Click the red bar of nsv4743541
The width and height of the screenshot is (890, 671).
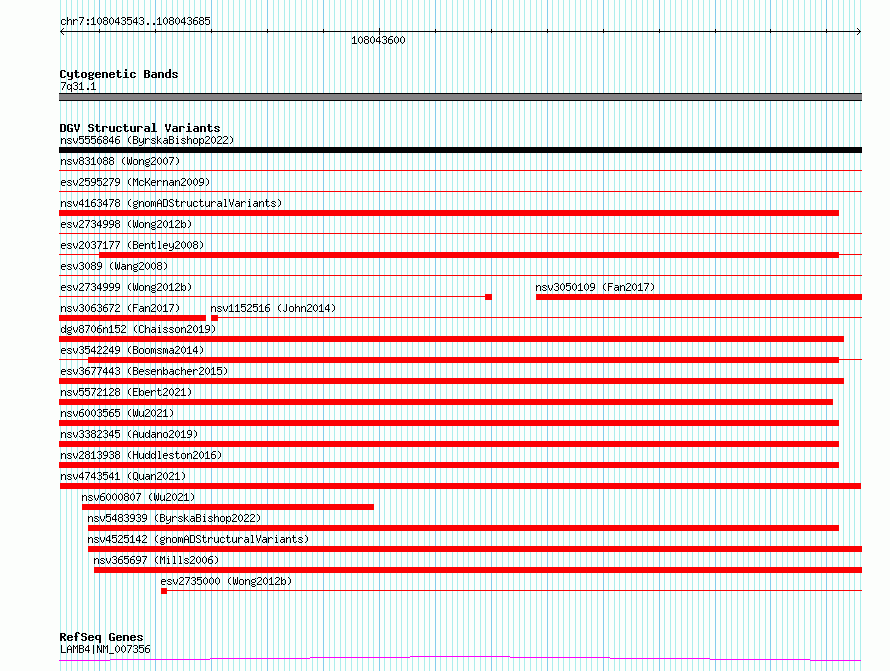coord(460,486)
